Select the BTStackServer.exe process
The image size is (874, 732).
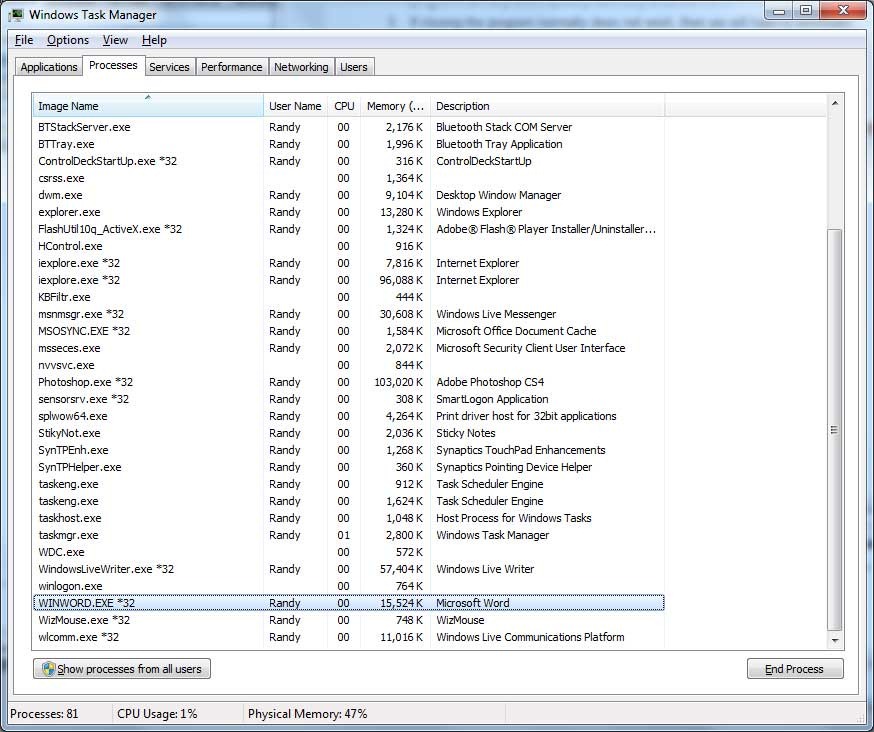point(348,127)
